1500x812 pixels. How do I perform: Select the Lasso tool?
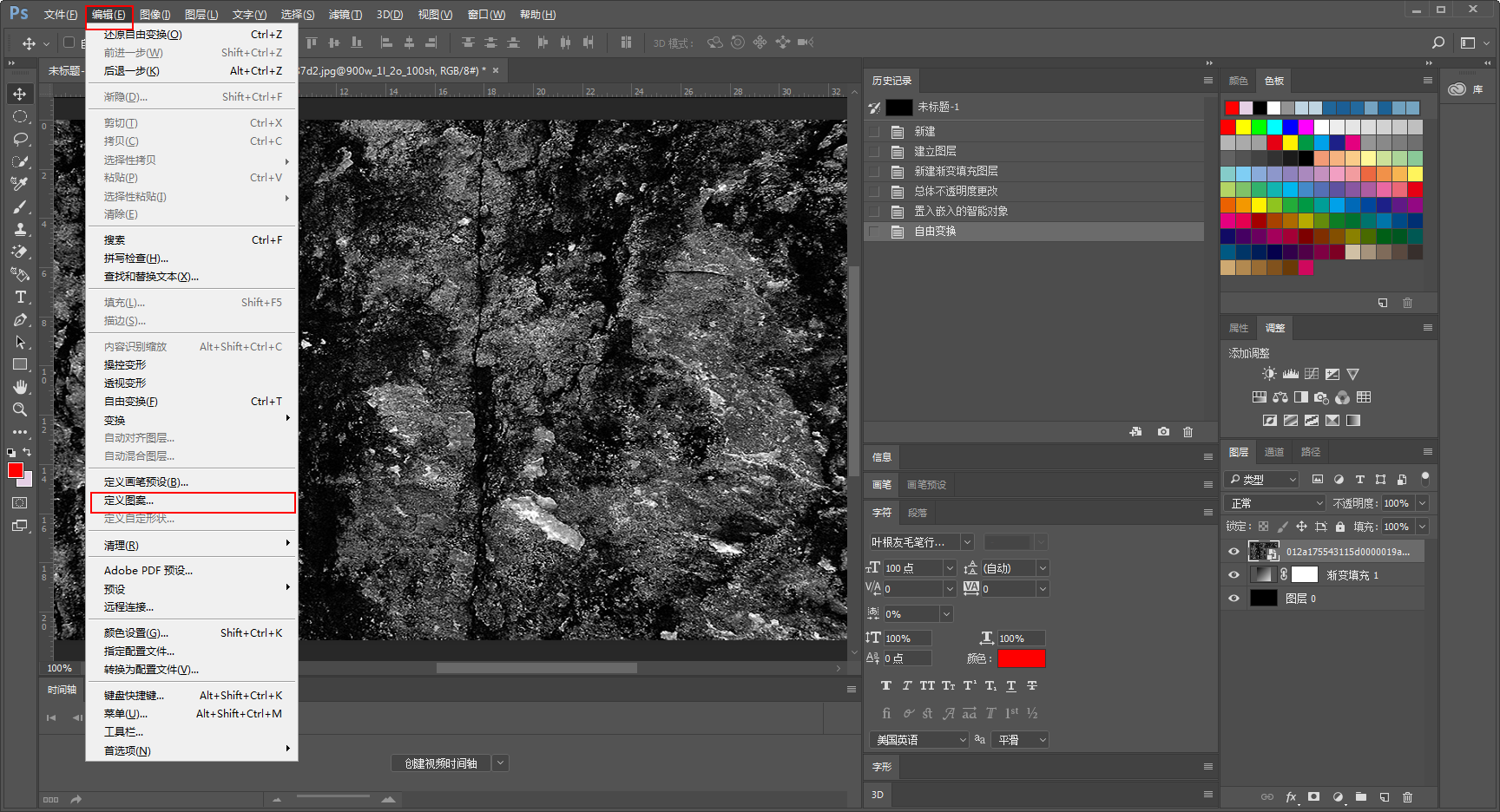click(x=20, y=139)
